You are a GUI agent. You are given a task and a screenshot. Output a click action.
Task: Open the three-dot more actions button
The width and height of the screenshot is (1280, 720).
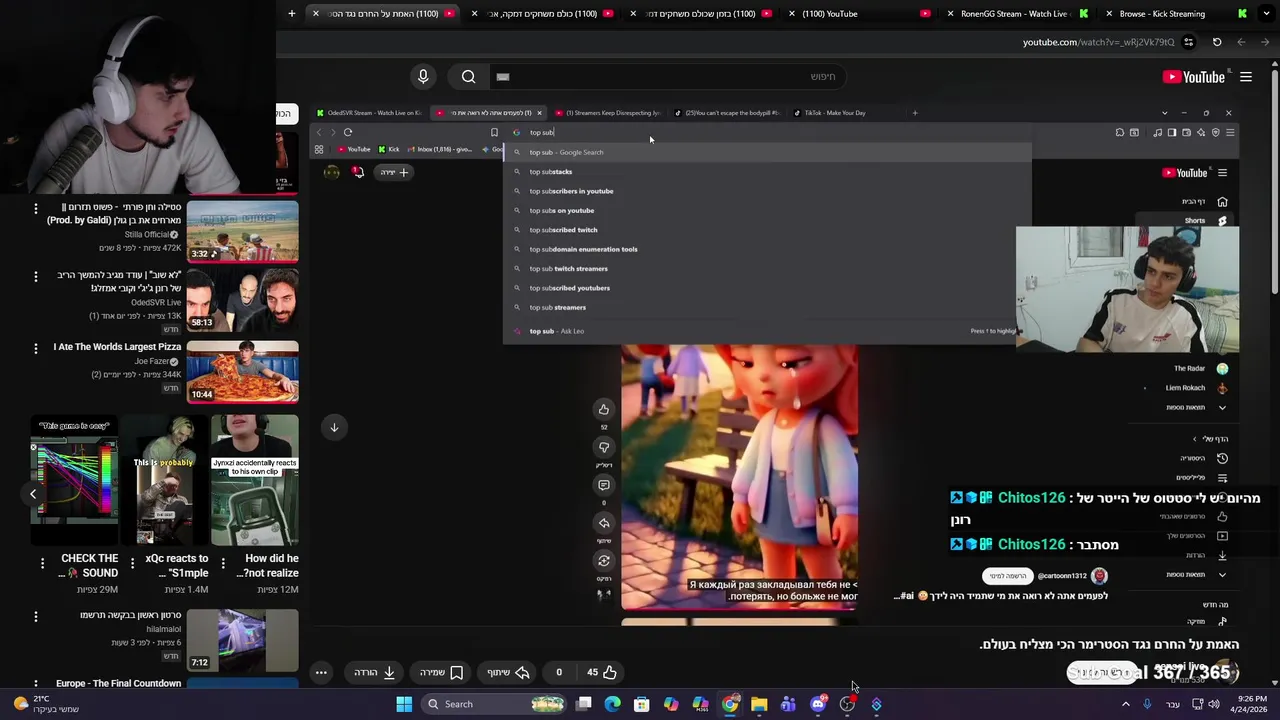[321, 672]
